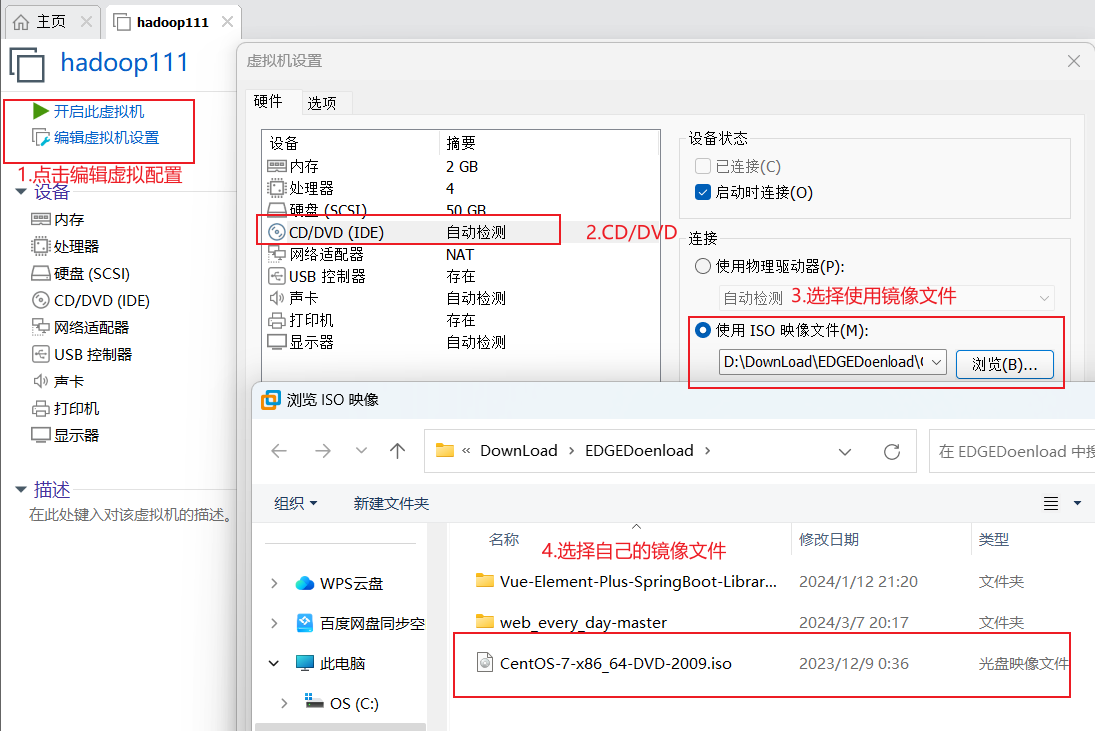1095x731 pixels.
Task: Open ISO path combo box dropdown
Action: (936, 362)
